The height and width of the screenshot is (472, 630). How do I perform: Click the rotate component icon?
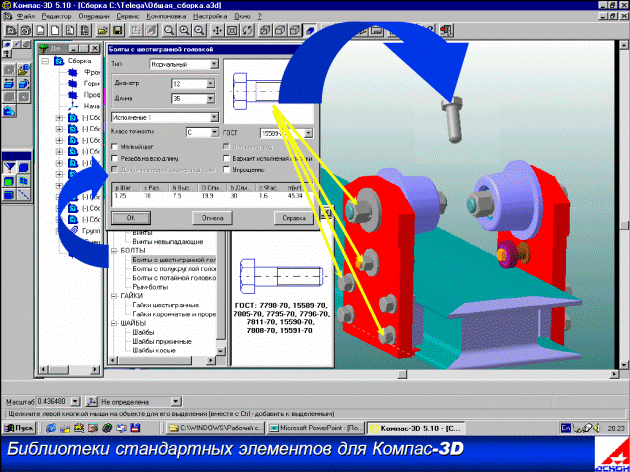(x=24, y=84)
